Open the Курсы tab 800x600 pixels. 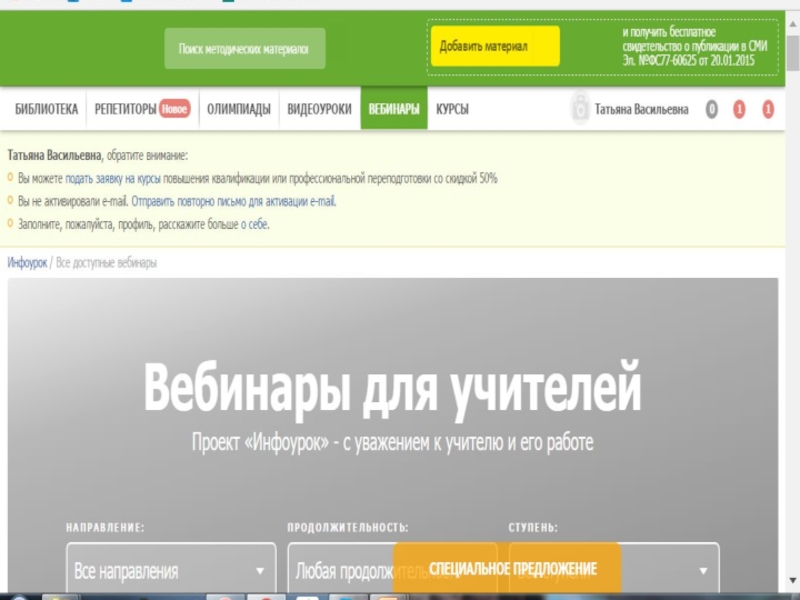[x=452, y=109]
